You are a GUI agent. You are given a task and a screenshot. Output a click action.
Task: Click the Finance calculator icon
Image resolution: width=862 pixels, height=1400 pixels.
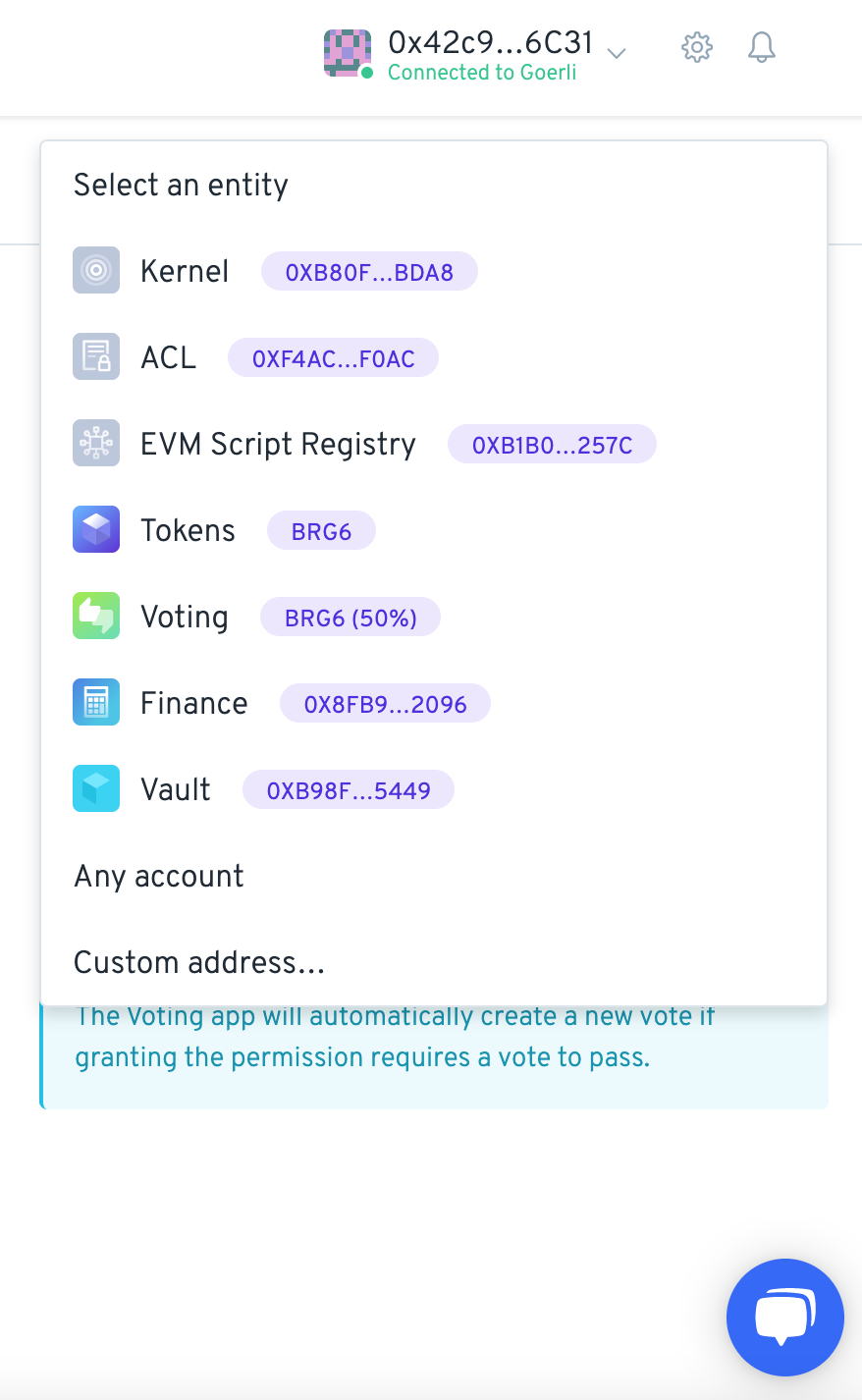point(96,702)
